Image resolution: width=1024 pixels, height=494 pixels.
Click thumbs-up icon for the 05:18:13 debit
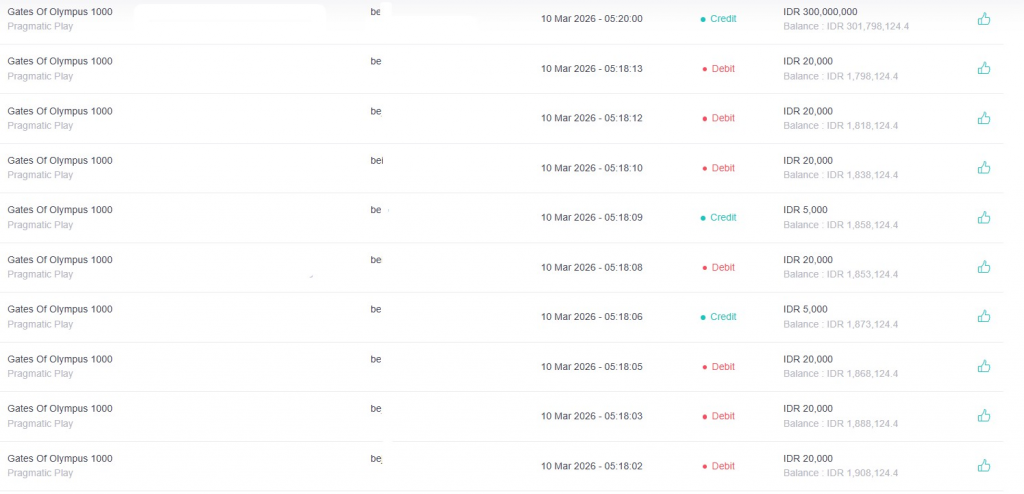pos(984,68)
